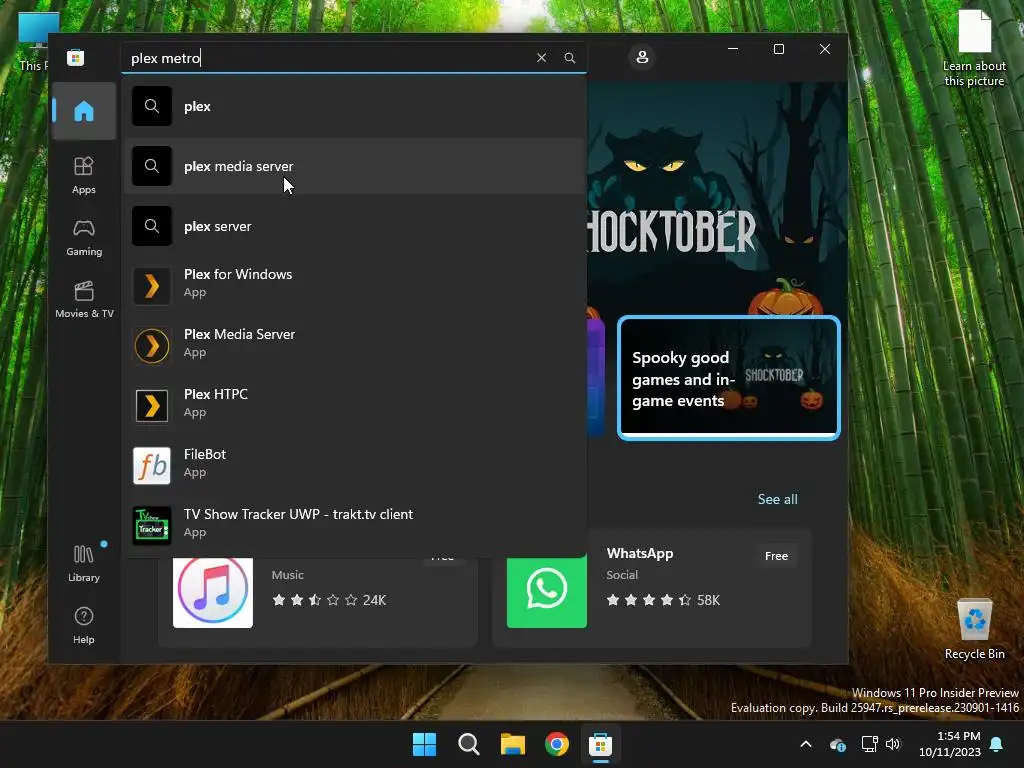Open Help in the sidebar

tap(84, 625)
